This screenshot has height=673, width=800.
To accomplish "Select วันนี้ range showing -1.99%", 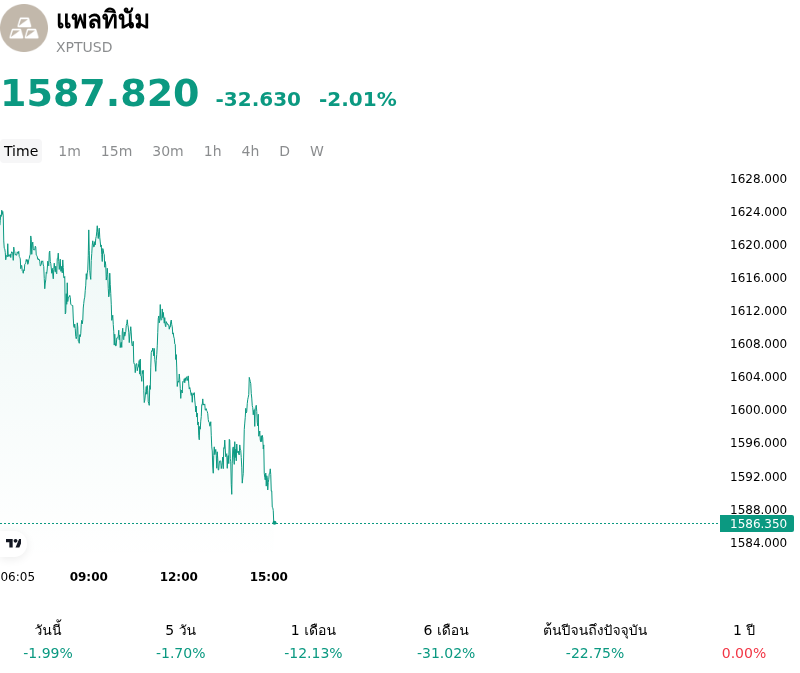I will point(48,642).
